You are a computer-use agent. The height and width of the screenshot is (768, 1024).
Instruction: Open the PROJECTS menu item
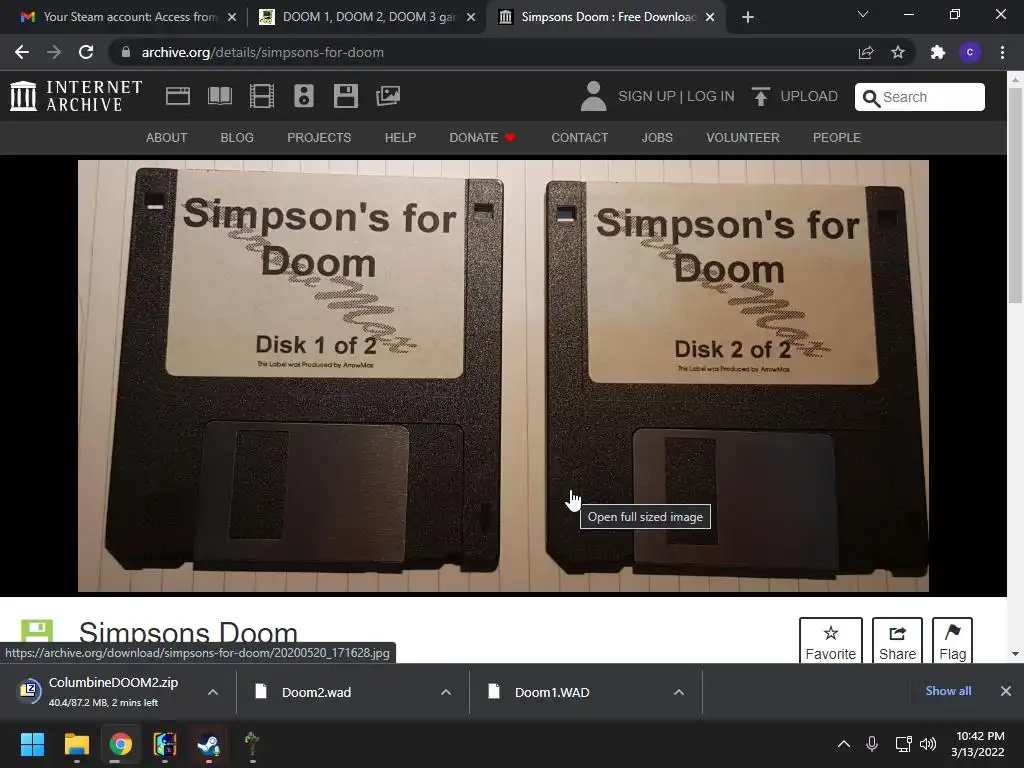click(319, 138)
